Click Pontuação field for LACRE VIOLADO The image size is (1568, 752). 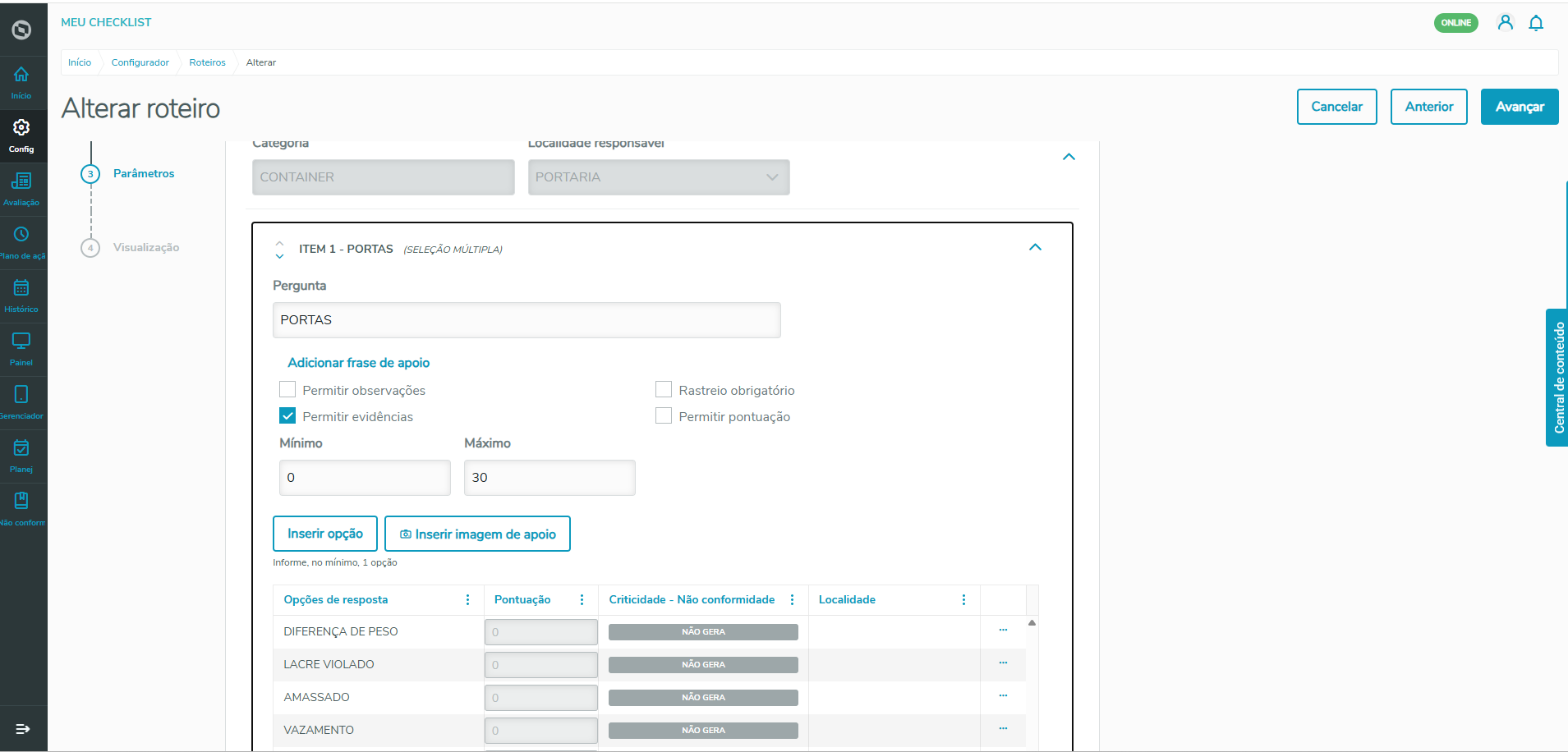(x=541, y=665)
